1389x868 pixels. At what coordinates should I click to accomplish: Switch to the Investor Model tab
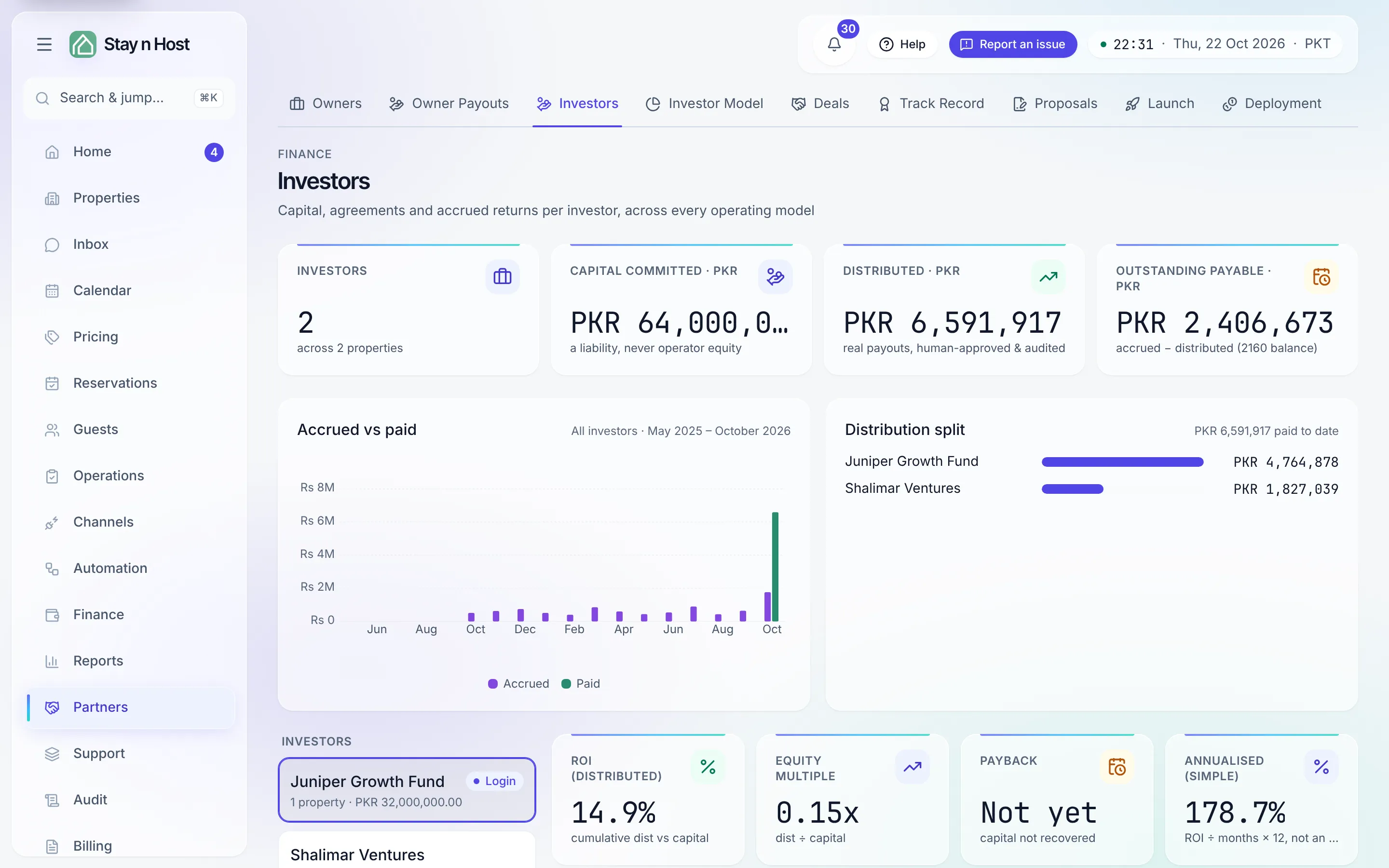point(704,104)
